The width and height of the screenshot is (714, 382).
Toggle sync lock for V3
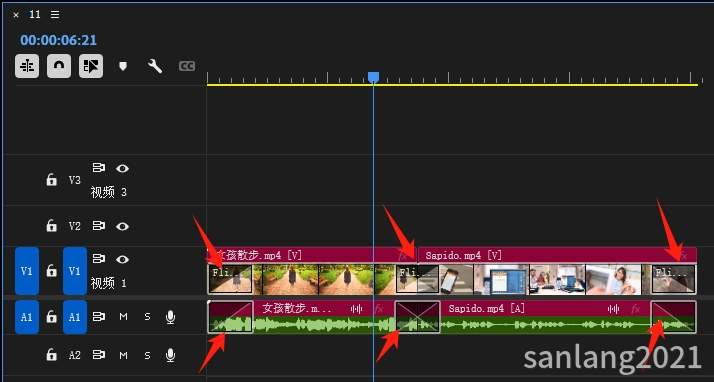pos(99,168)
